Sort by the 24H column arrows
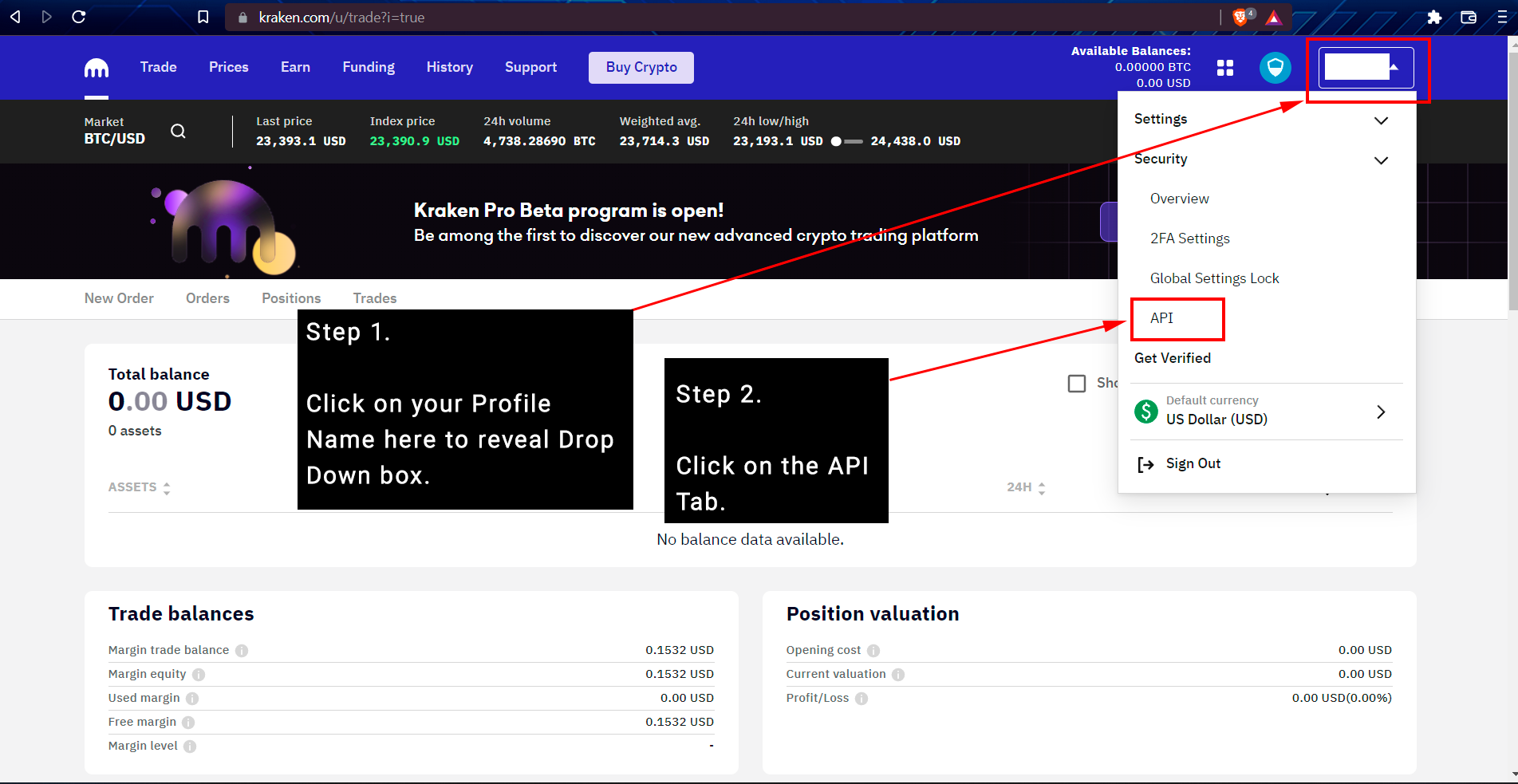The width and height of the screenshot is (1518, 784). pos(1042,488)
